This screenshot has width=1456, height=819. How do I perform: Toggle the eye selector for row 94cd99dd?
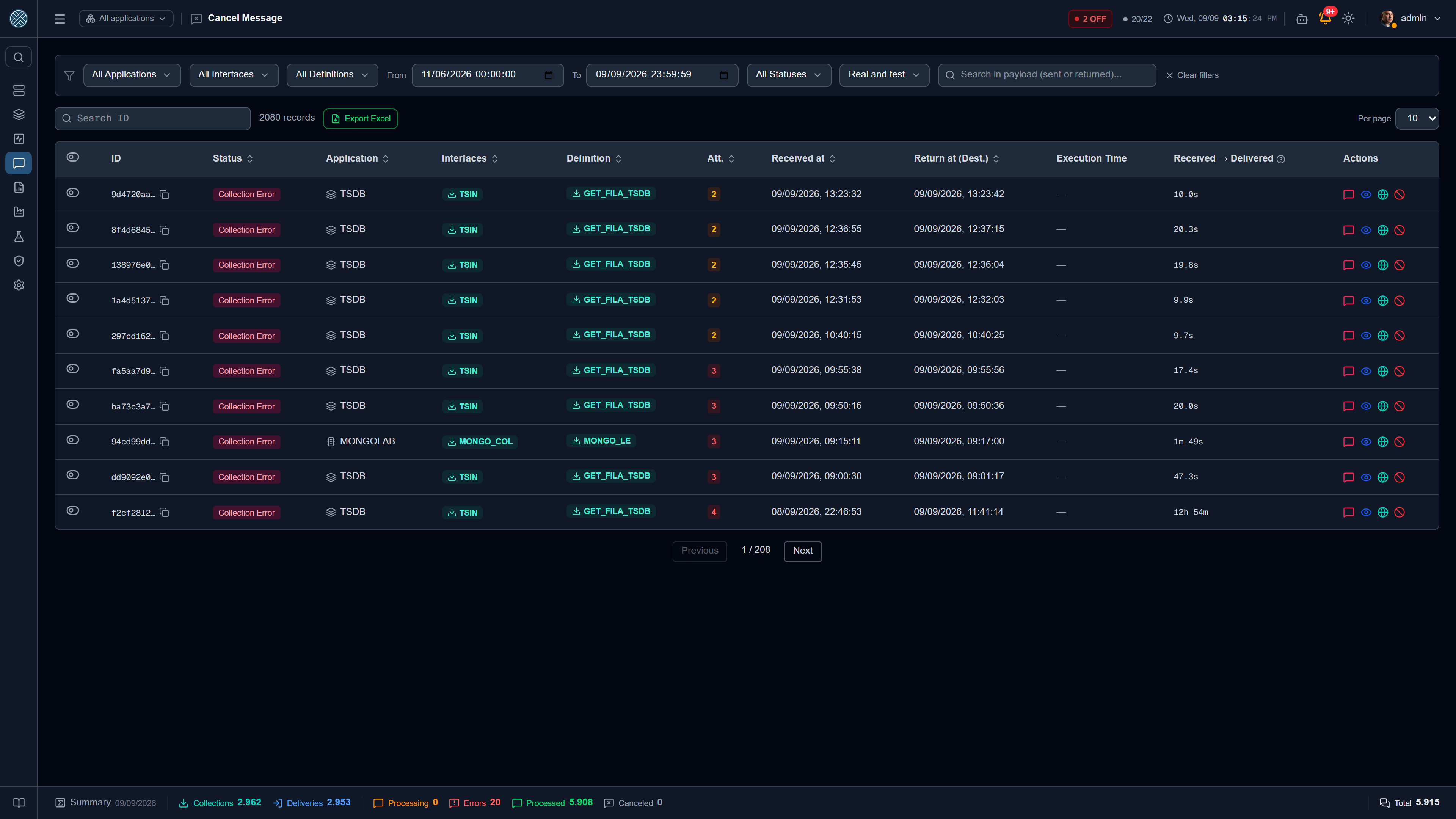click(73, 440)
